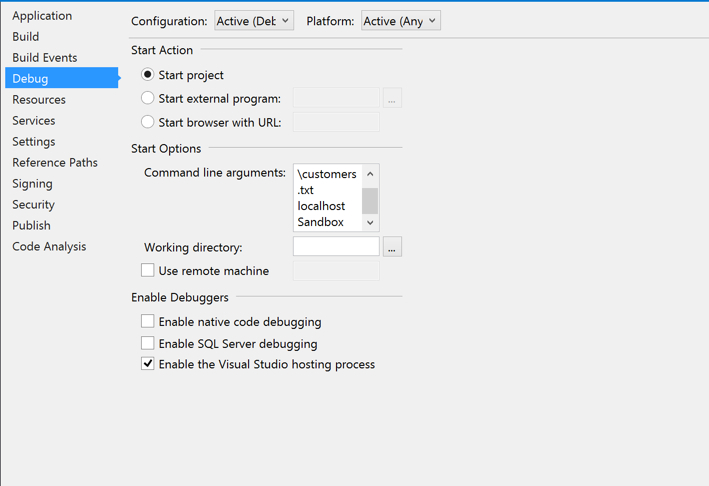
Task: Select Start browser with URL option
Action: 148,122
